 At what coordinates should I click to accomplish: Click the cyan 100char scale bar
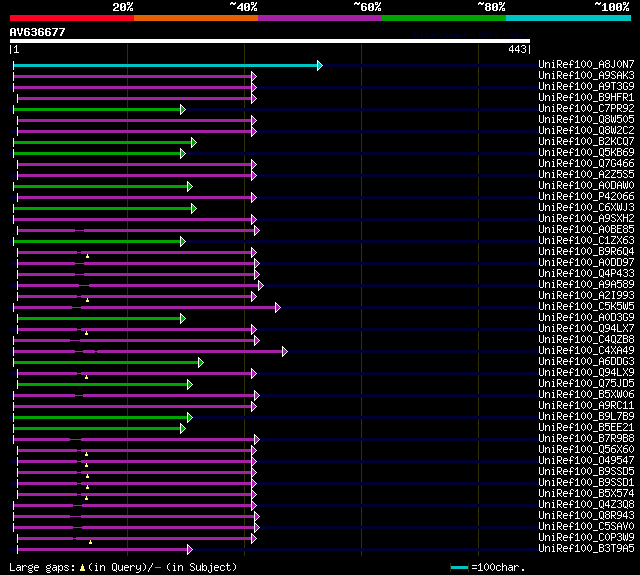point(459,567)
